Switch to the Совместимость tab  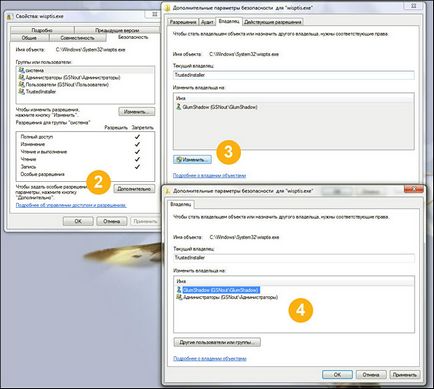coord(78,38)
